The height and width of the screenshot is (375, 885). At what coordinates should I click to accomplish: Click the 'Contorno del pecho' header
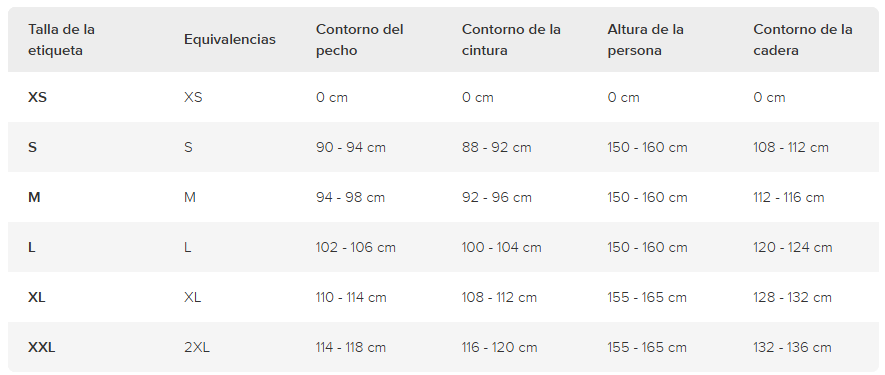click(360, 40)
